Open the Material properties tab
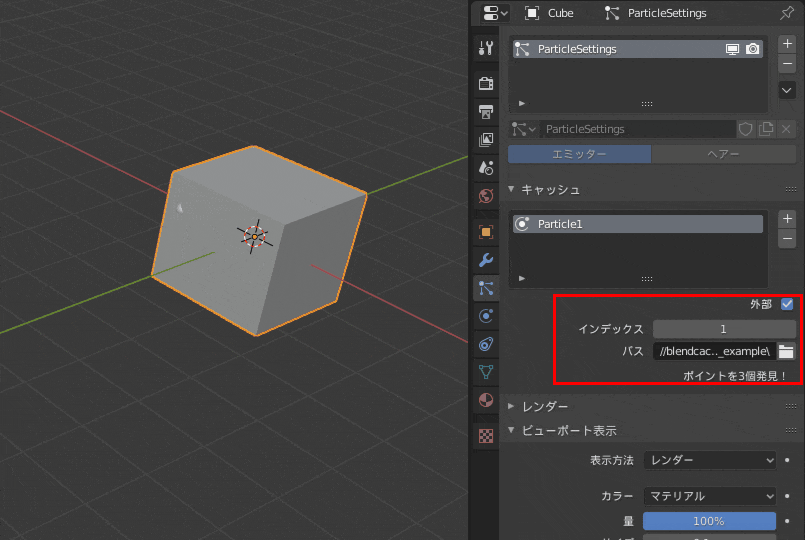 (x=486, y=400)
